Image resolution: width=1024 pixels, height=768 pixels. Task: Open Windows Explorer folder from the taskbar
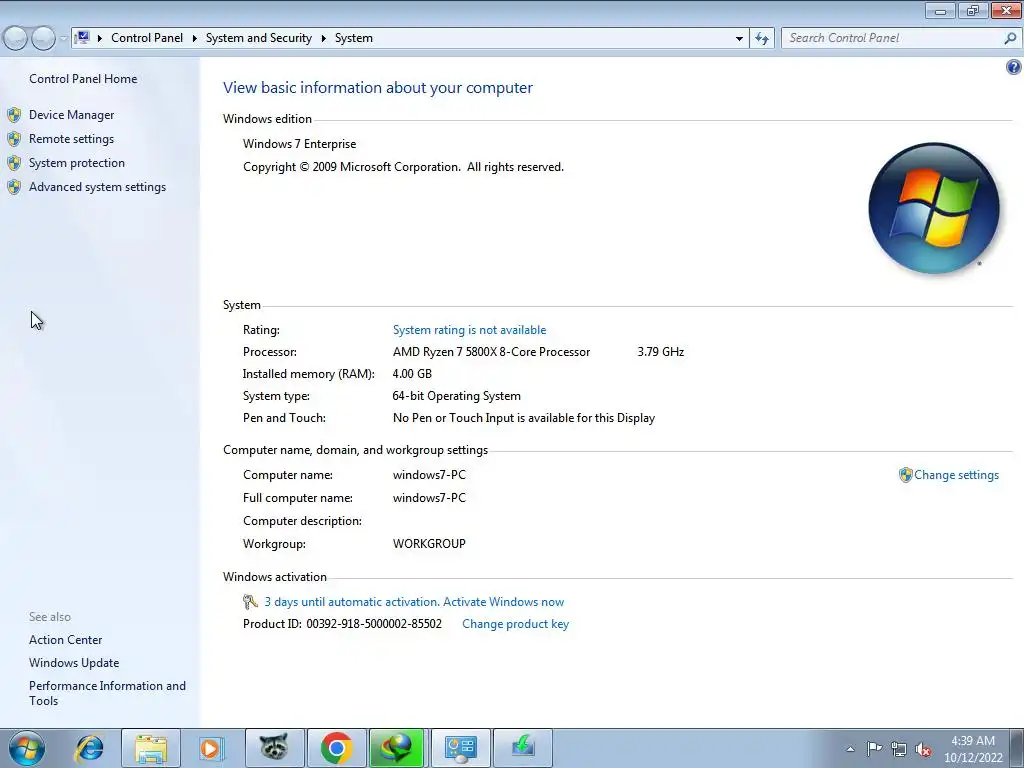[x=152, y=748]
